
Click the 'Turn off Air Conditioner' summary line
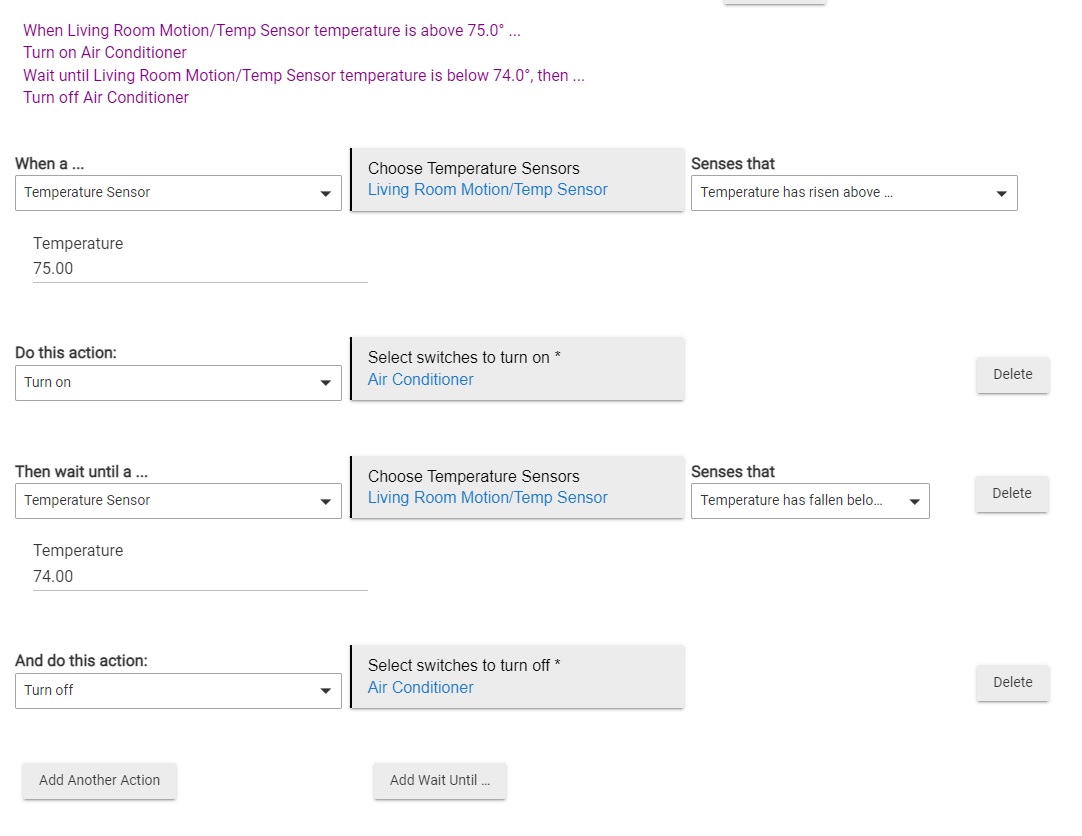106,98
